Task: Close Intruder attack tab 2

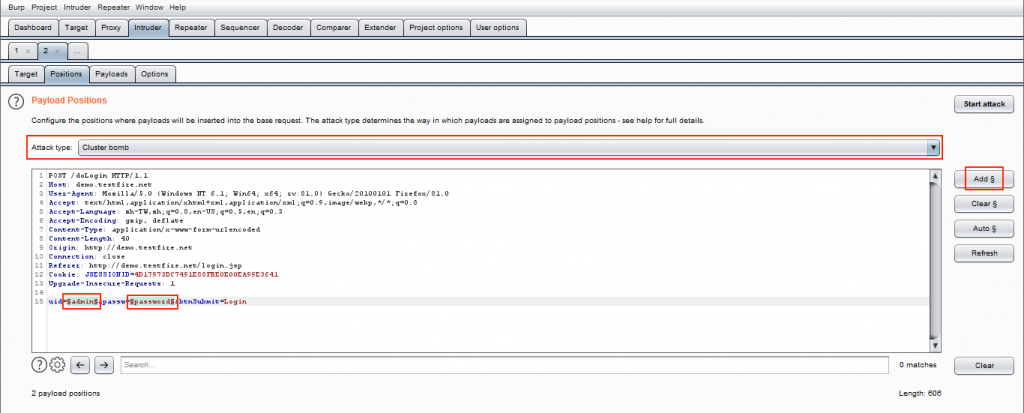Action: pos(57,50)
